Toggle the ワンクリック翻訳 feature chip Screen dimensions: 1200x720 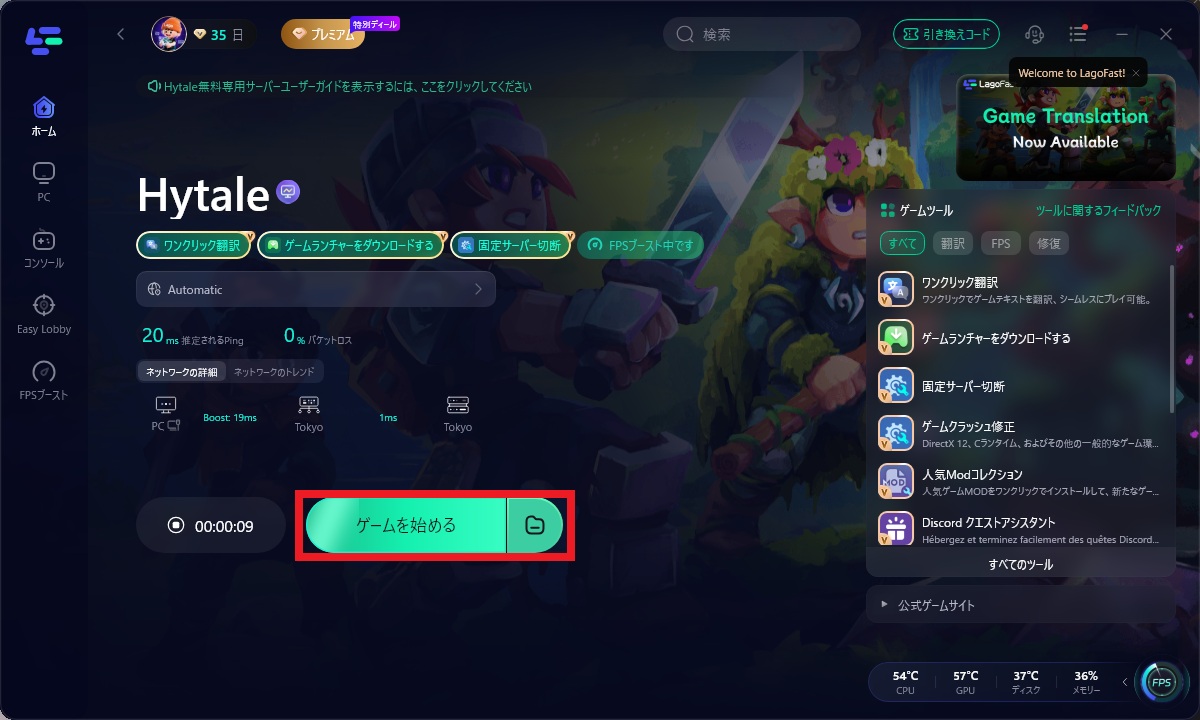click(190, 245)
